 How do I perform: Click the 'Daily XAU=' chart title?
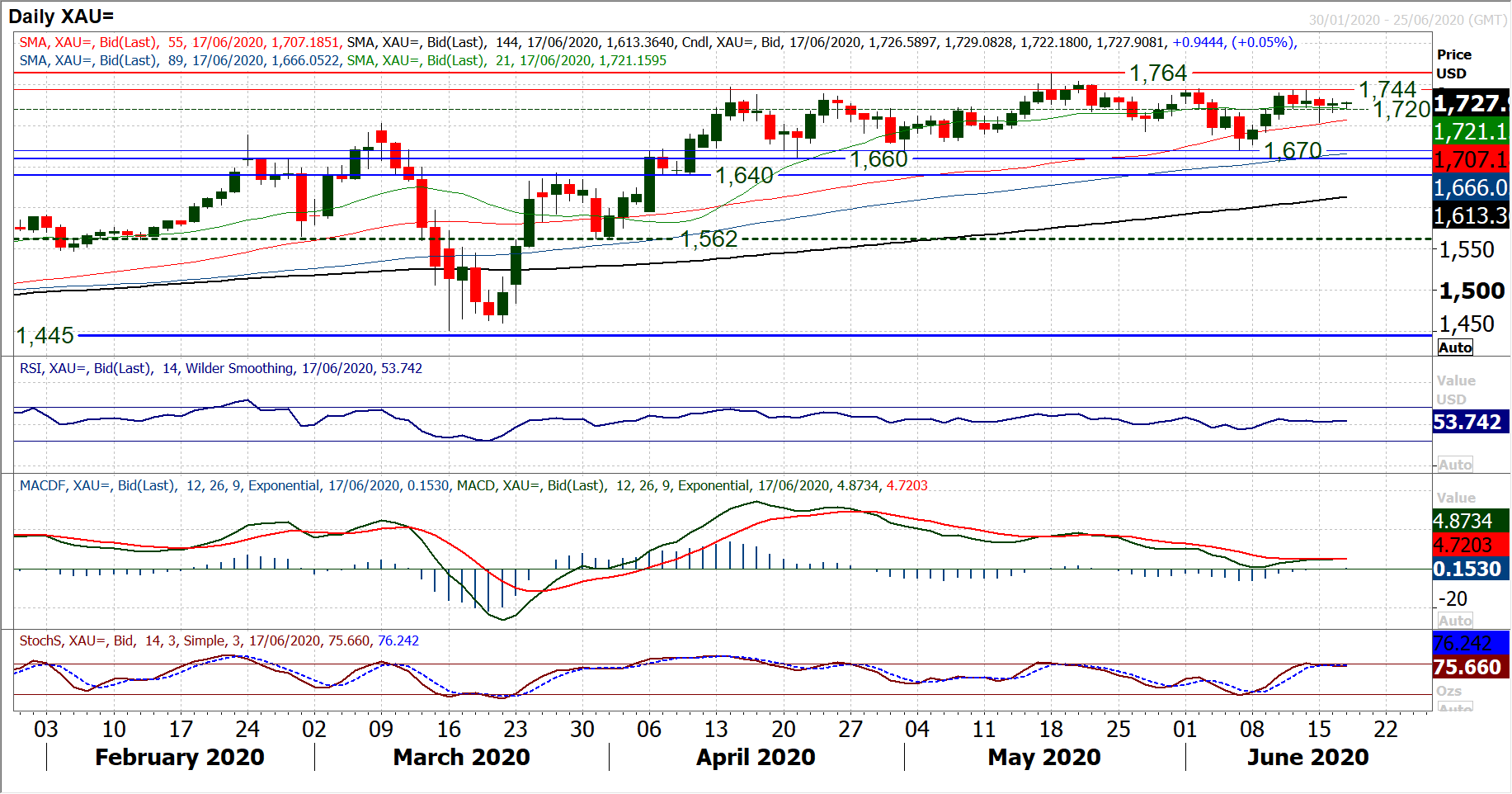tap(61, 17)
